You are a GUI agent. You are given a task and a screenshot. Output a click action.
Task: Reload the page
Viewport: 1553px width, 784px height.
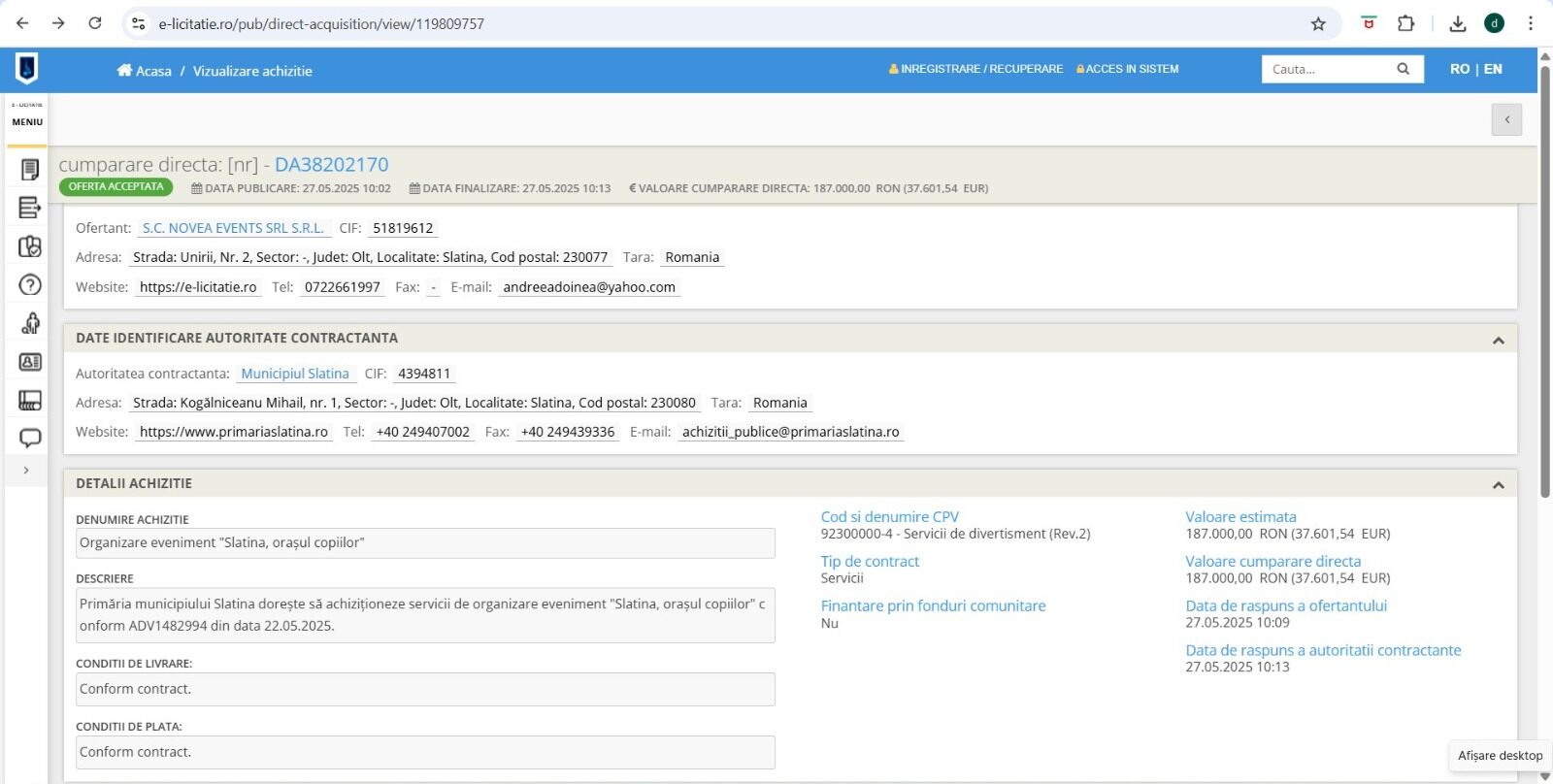coord(95,23)
